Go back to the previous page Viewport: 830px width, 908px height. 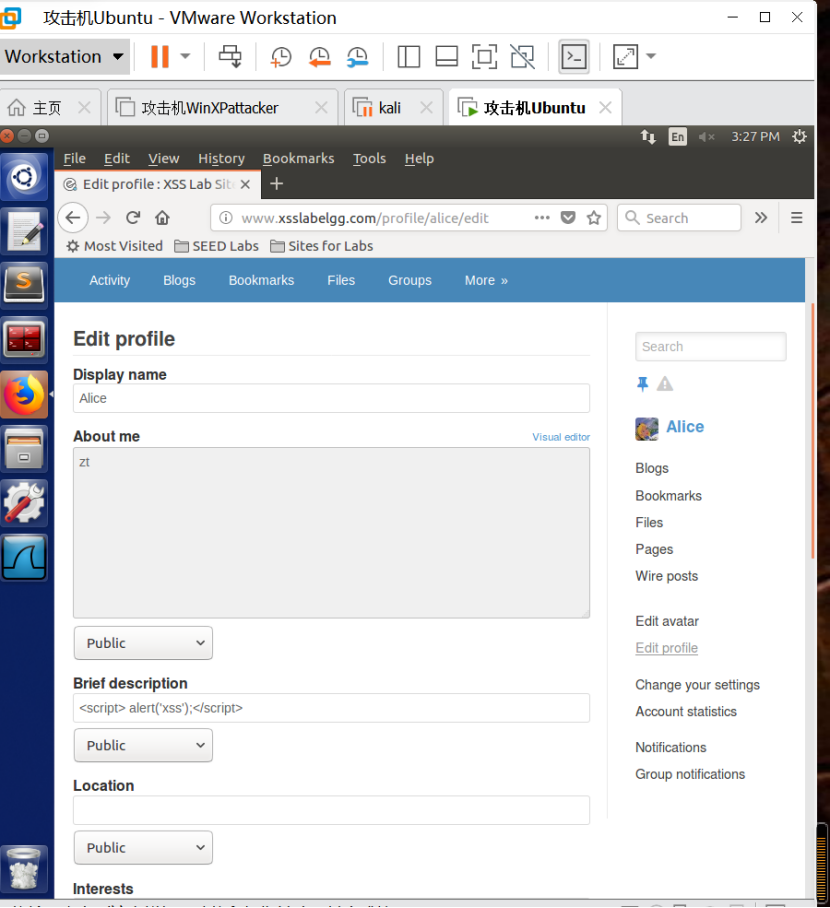[x=73, y=218]
